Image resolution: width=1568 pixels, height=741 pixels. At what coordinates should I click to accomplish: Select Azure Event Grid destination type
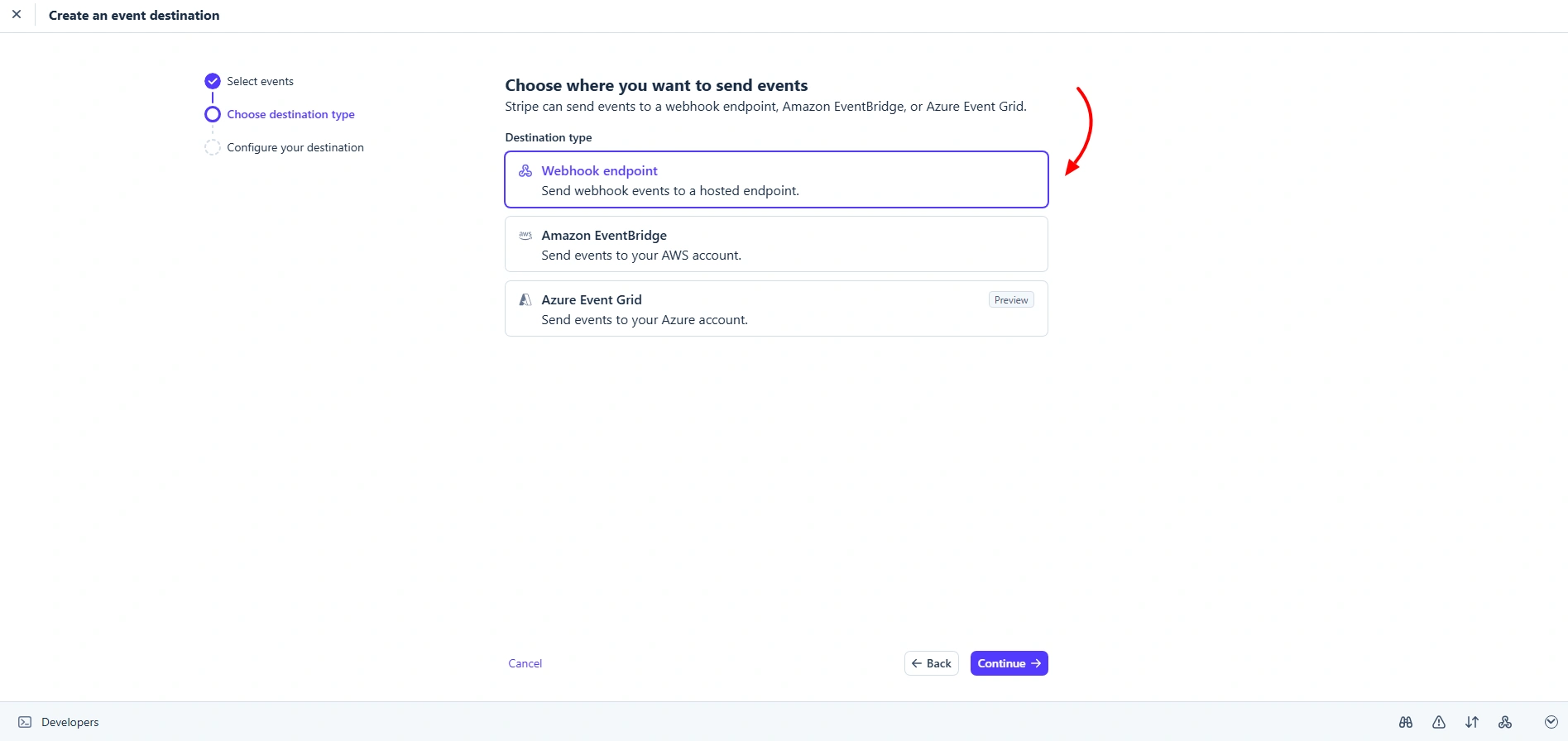coord(776,308)
